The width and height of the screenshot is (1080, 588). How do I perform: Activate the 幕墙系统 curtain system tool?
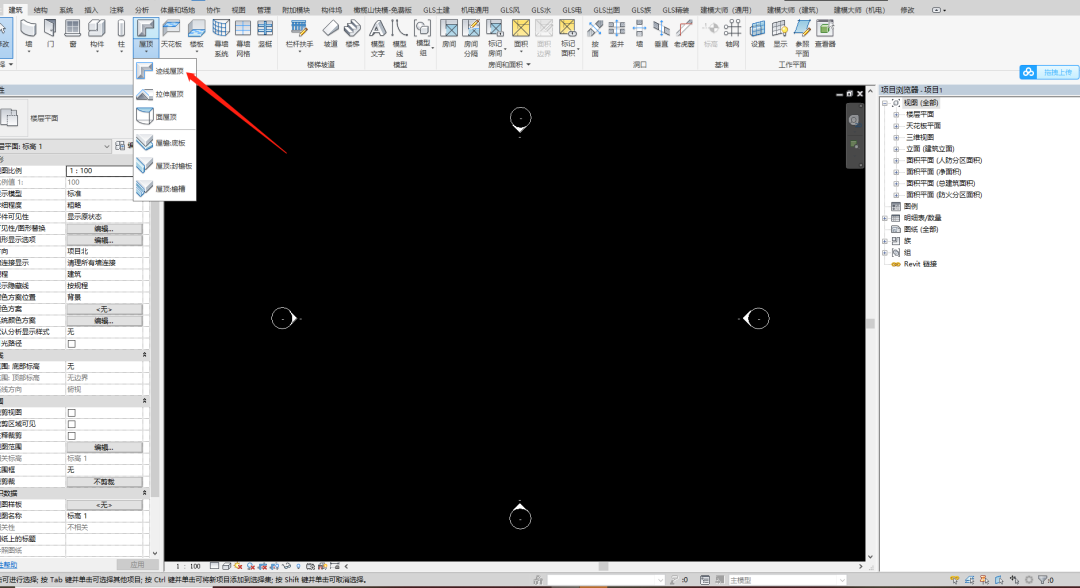pyautogui.click(x=221, y=38)
